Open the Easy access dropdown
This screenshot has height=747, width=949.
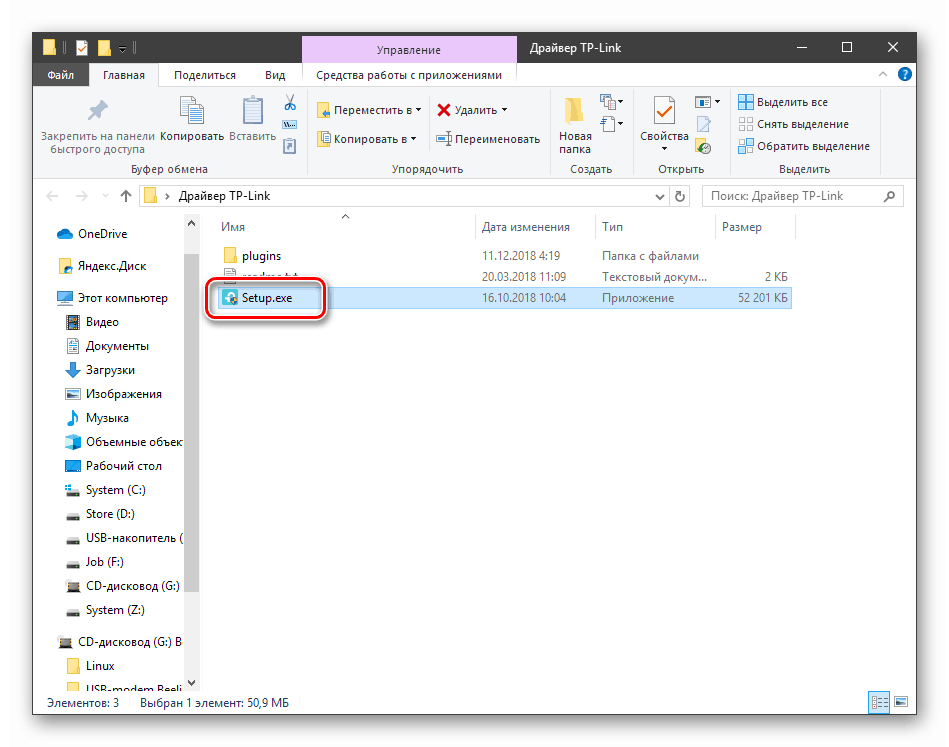pyautogui.click(x=611, y=125)
